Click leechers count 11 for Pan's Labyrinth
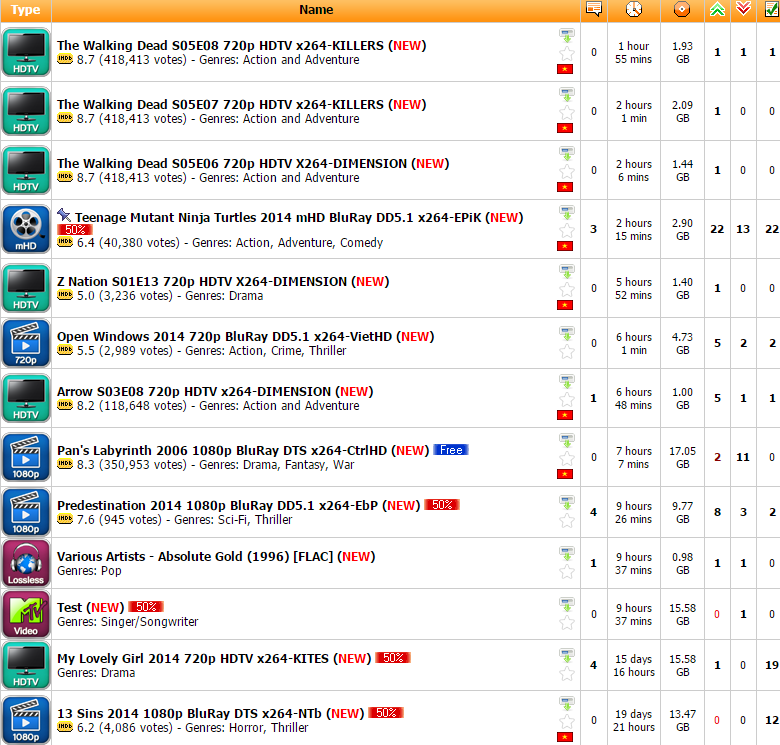 click(743, 457)
